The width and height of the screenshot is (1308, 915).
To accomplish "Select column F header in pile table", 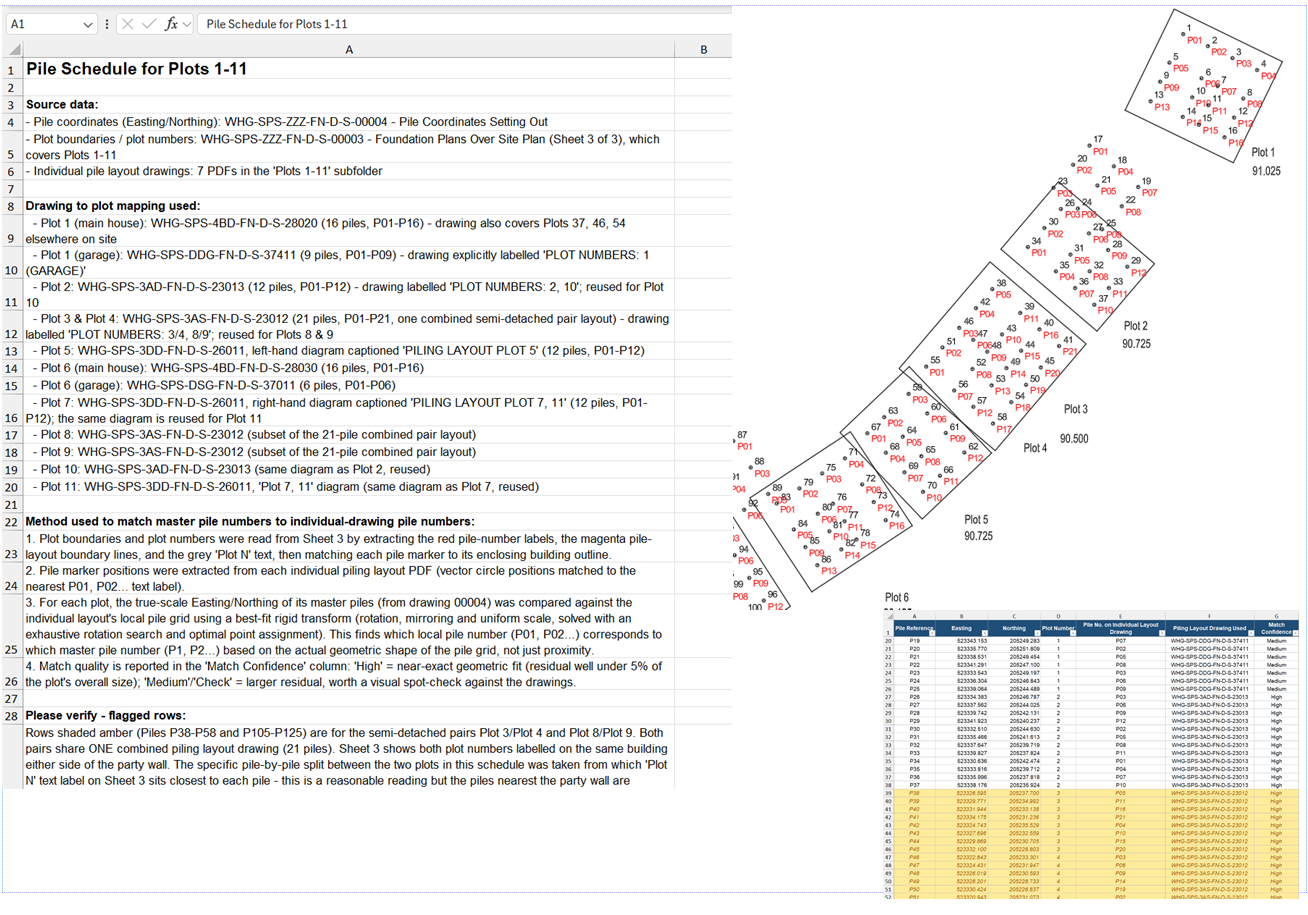I will coord(1209,616).
